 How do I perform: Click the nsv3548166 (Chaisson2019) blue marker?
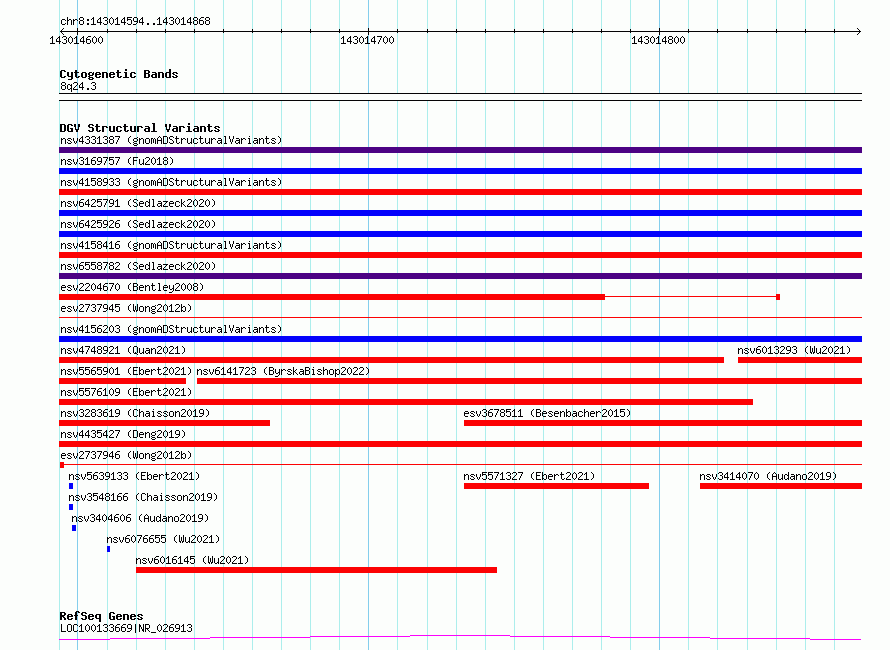(x=71, y=507)
